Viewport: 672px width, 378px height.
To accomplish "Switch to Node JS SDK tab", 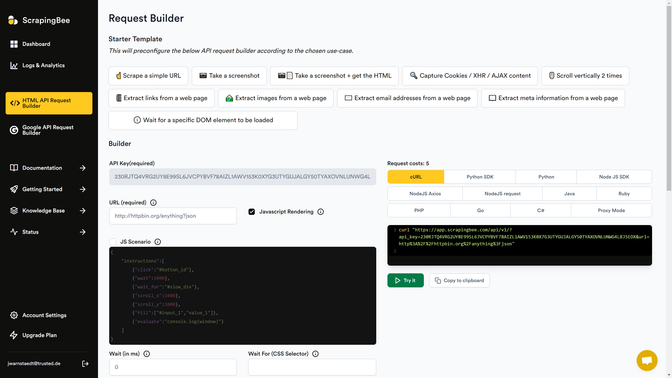I will tap(614, 177).
